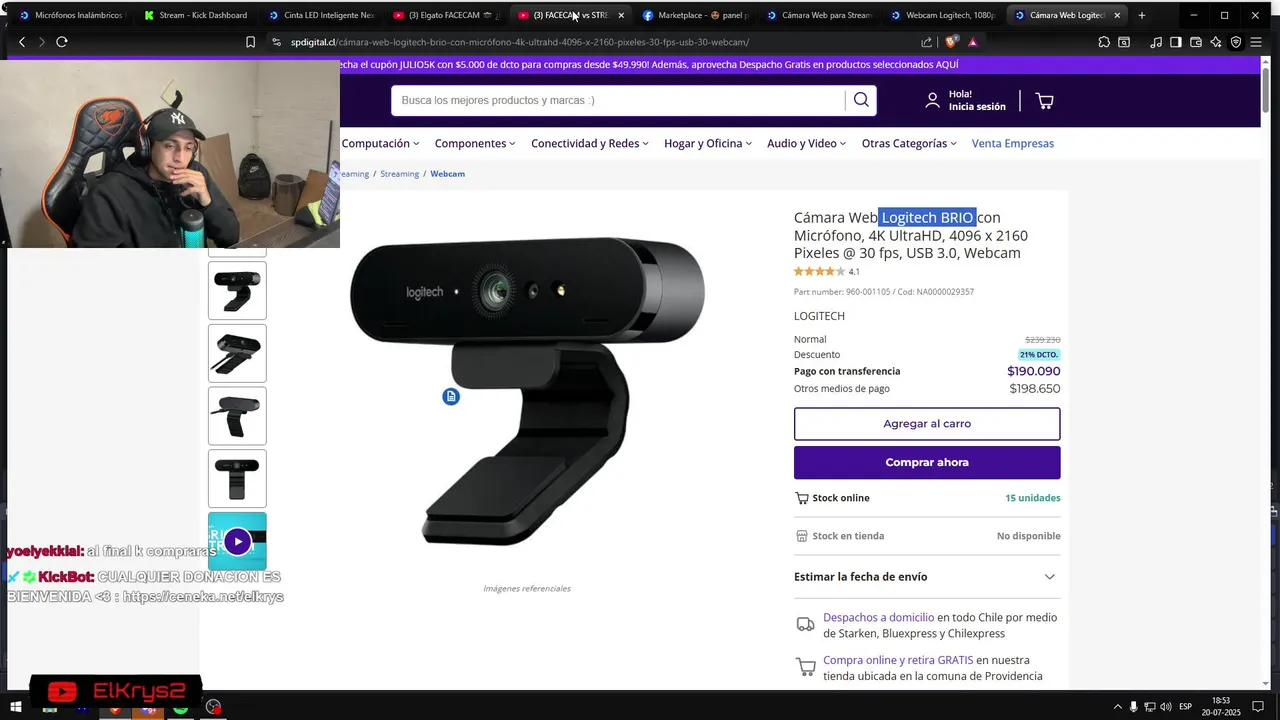1280x720 pixels.
Task: Click the Brave Rewards triangle icon
Action: tap(972, 42)
